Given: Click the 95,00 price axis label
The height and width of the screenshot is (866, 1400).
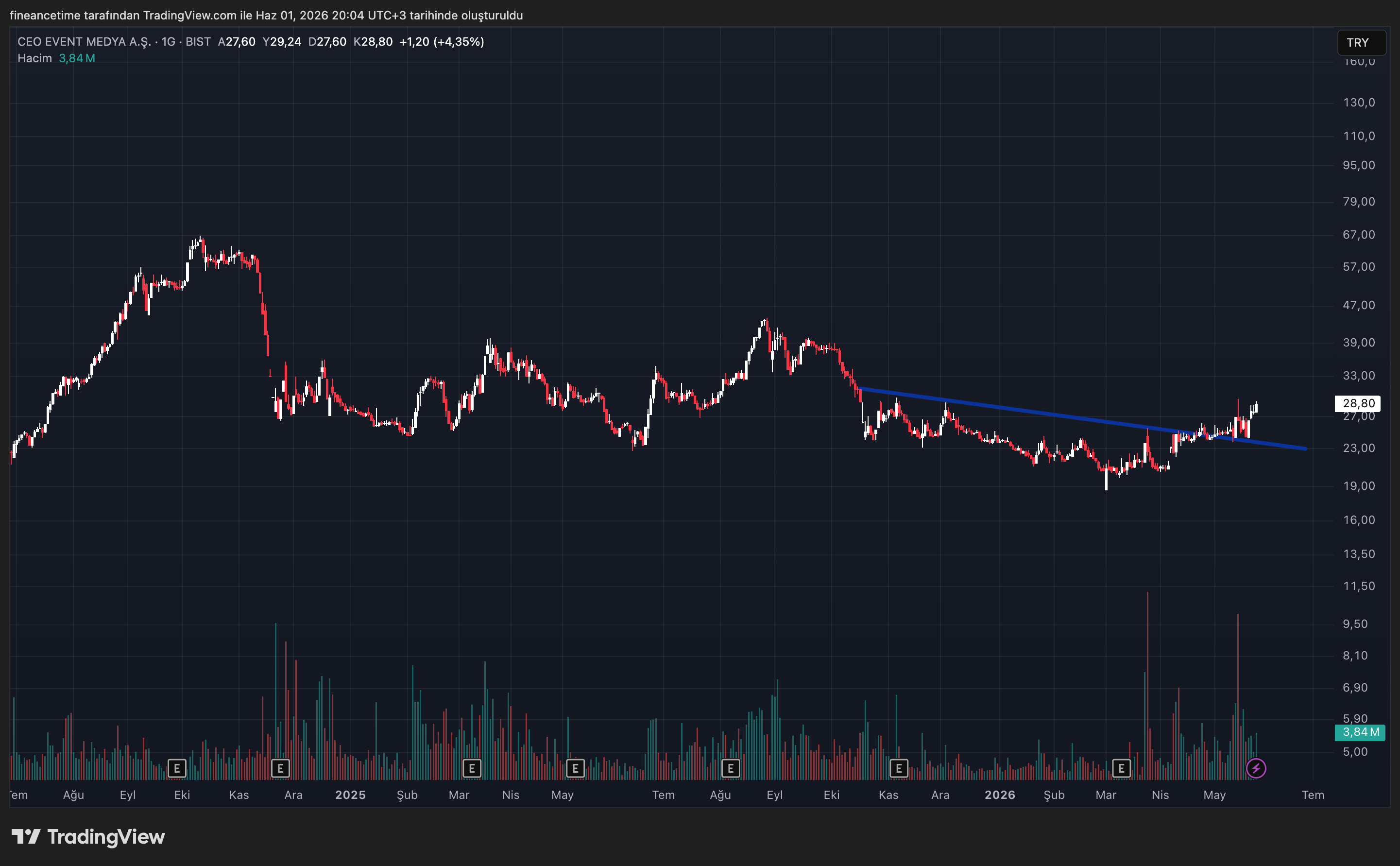Looking at the screenshot, I should click(x=1359, y=166).
